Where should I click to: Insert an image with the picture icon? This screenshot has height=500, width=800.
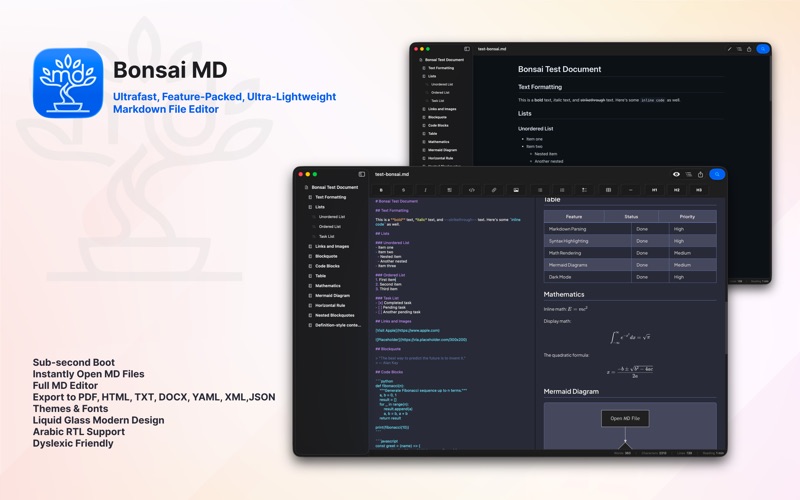(516, 190)
